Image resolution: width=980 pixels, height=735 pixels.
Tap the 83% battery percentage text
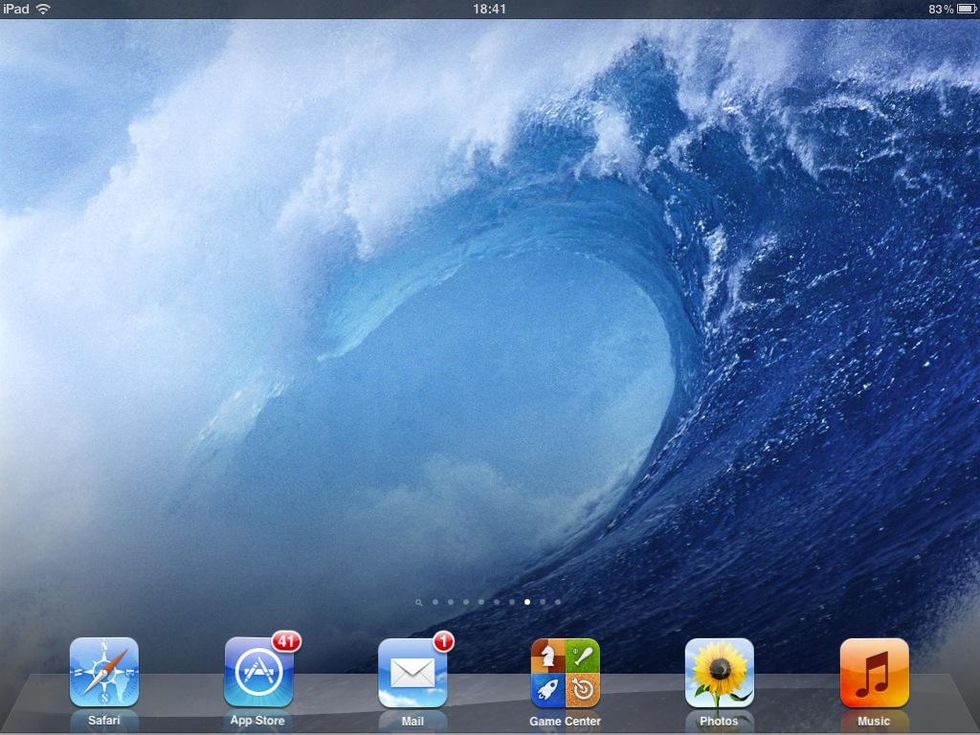[x=940, y=9]
